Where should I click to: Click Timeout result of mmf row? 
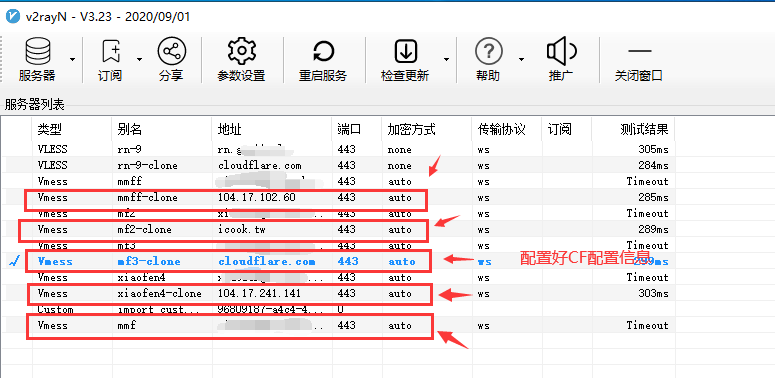[647, 326]
